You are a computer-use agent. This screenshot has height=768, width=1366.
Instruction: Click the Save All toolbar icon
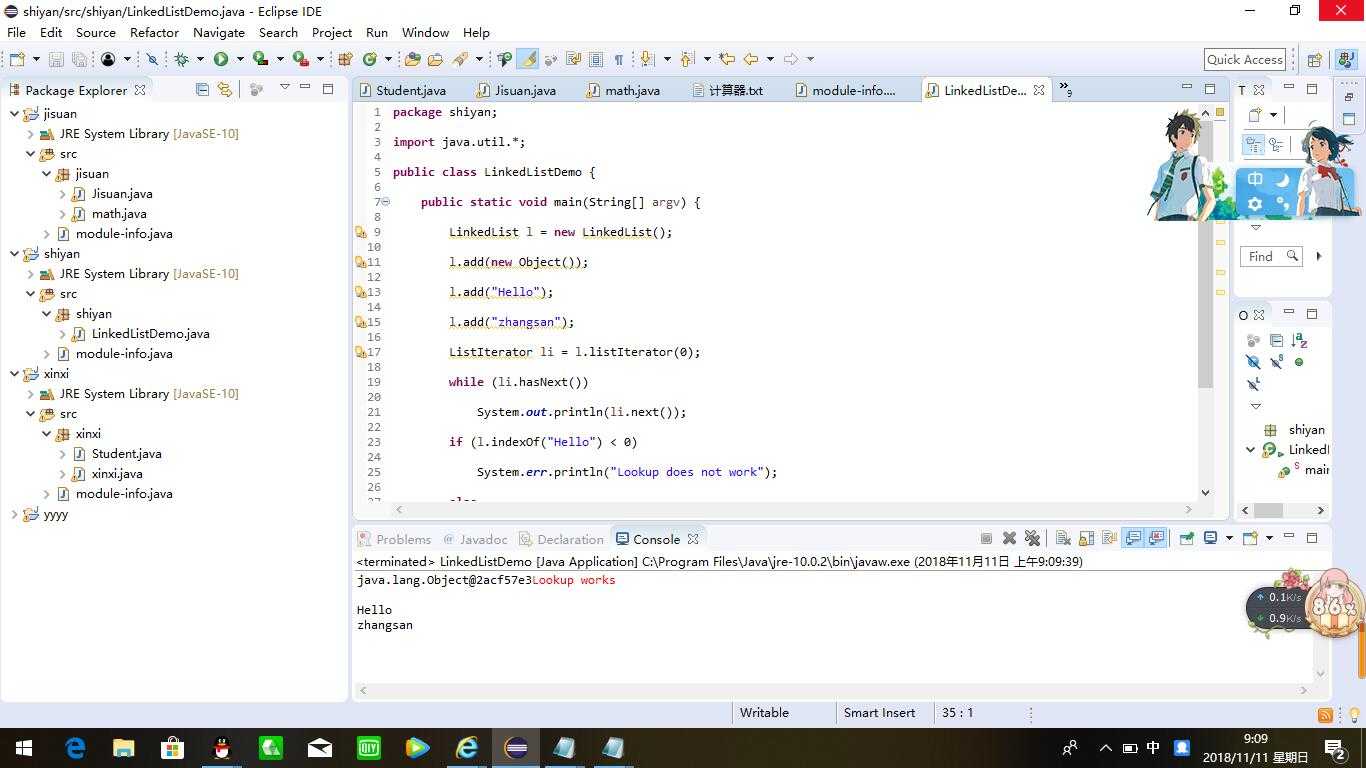point(79,59)
